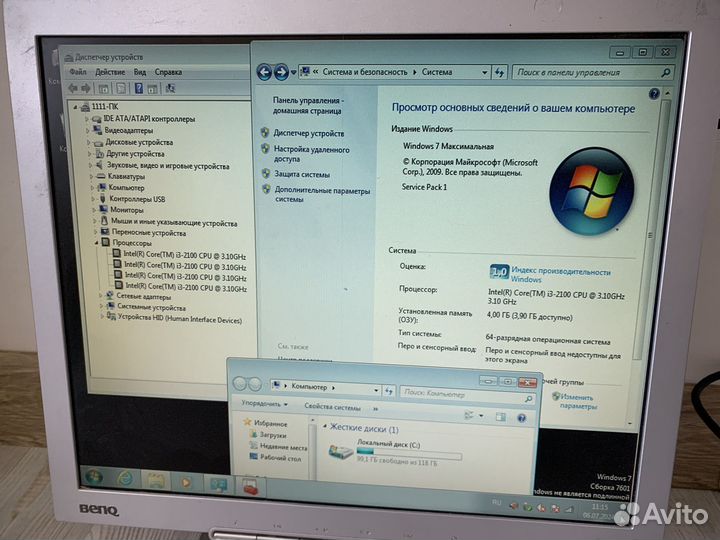Open Справка menu in Device Manager
The image size is (720, 540).
click(x=169, y=72)
